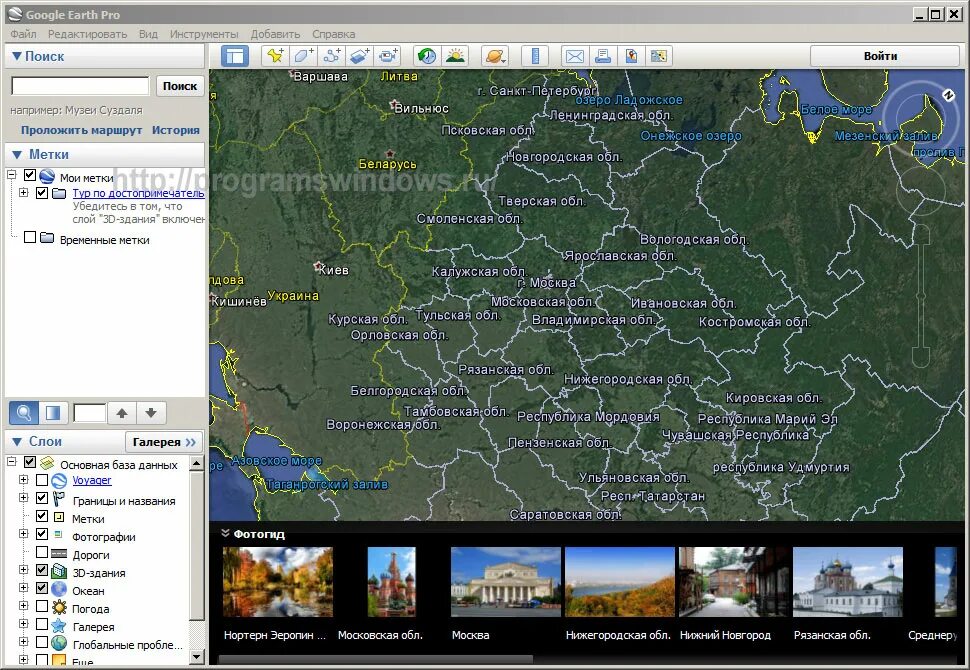Enable the Voyager layer checkbox

[42, 480]
